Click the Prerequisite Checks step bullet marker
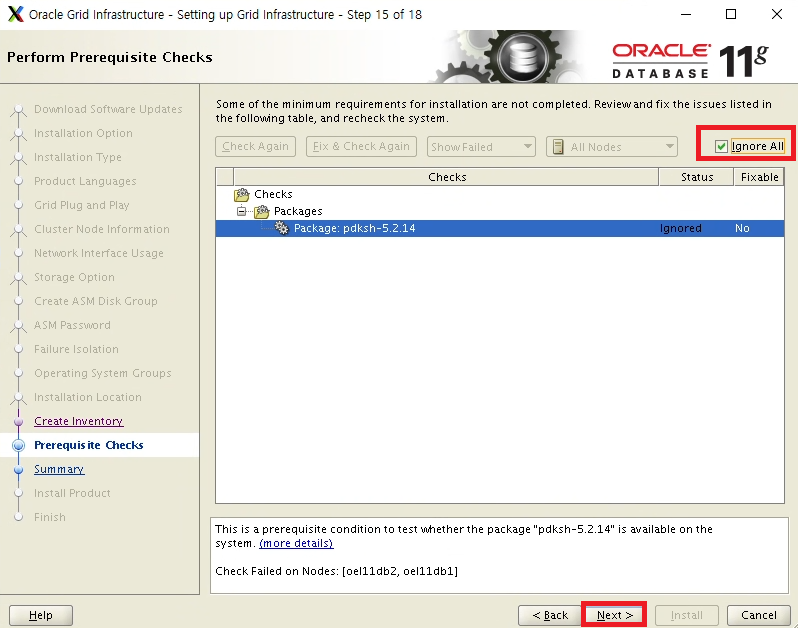The width and height of the screenshot is (798, 628). coord(19,445)
